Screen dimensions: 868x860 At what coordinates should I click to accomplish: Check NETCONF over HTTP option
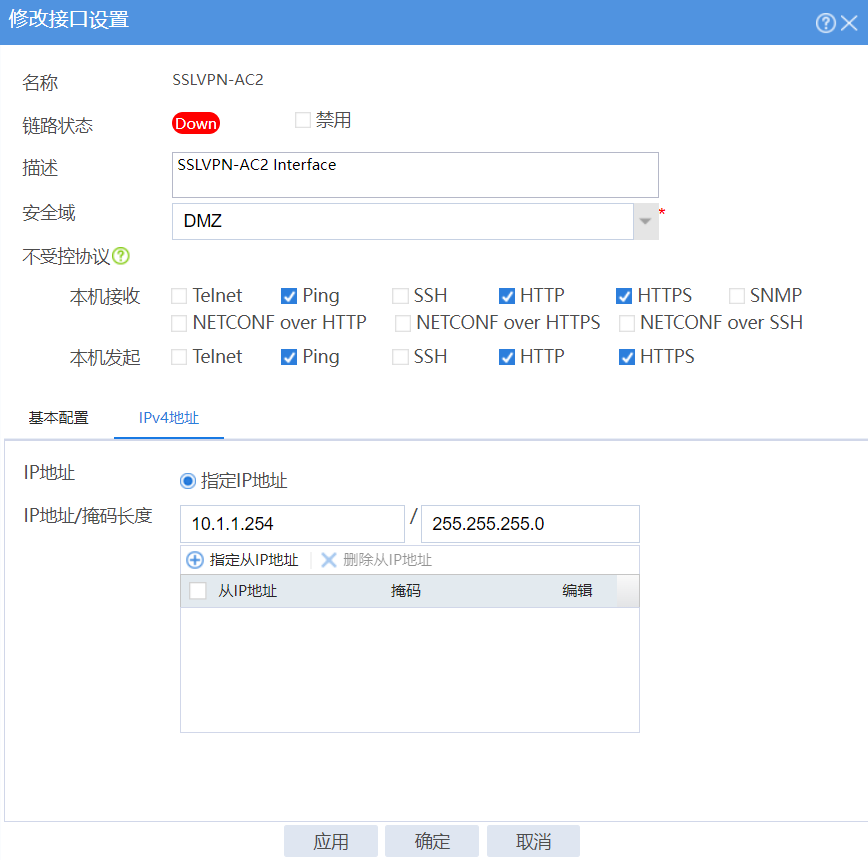(179, 323)
